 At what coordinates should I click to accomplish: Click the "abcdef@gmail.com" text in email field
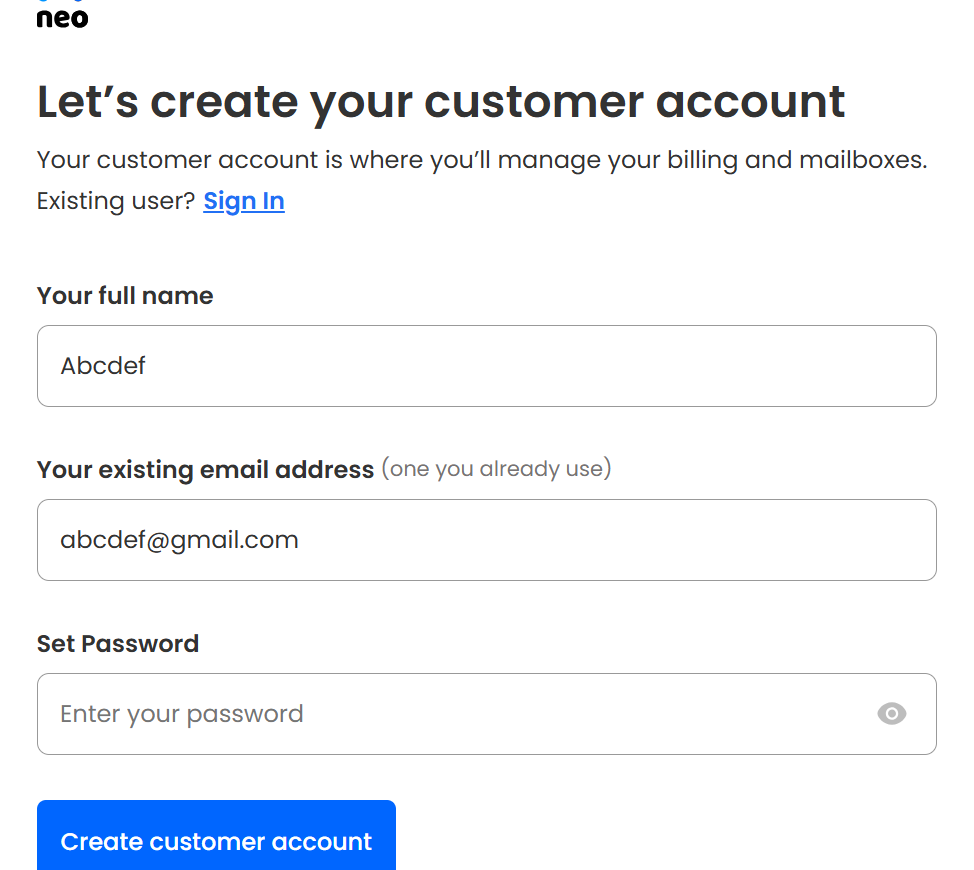point(179,540)
